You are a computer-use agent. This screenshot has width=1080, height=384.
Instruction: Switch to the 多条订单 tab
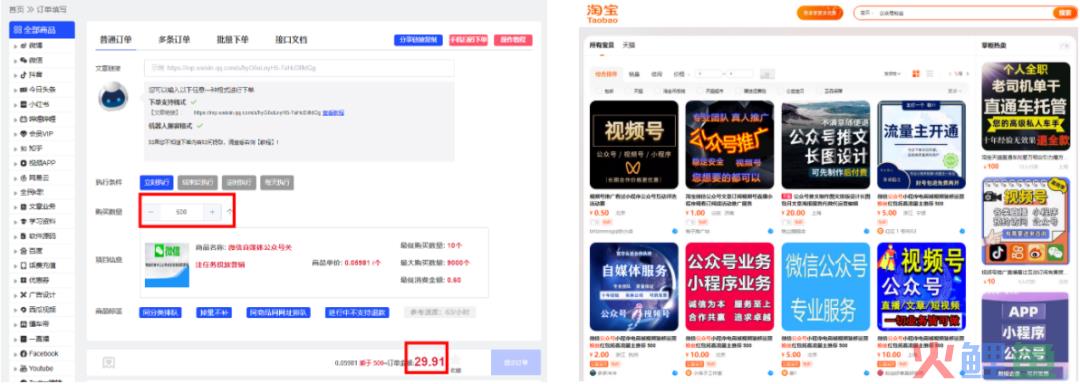174,39
